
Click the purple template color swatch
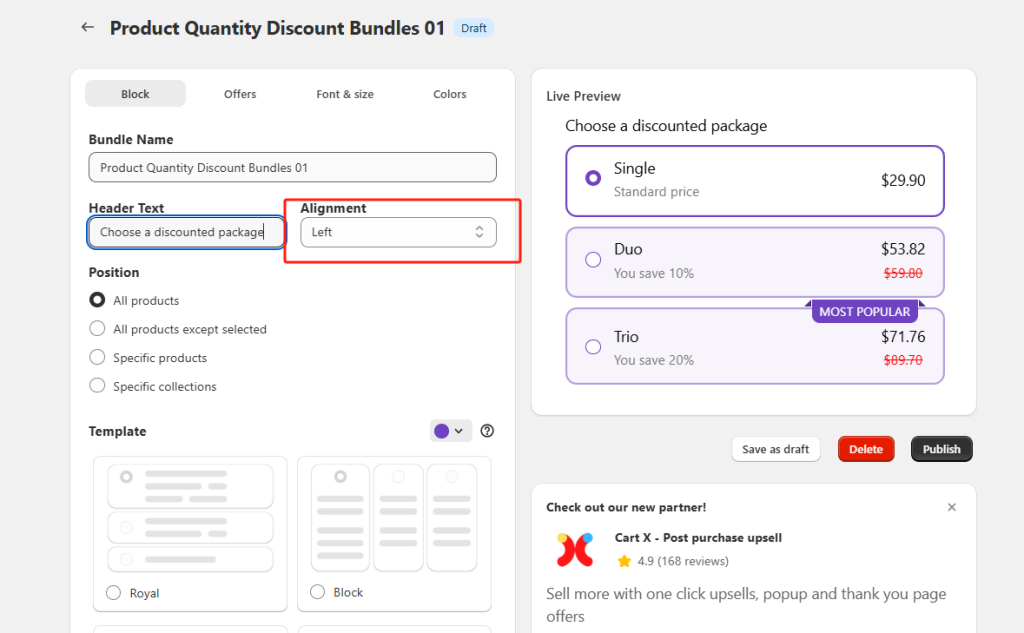coord(442,430)
